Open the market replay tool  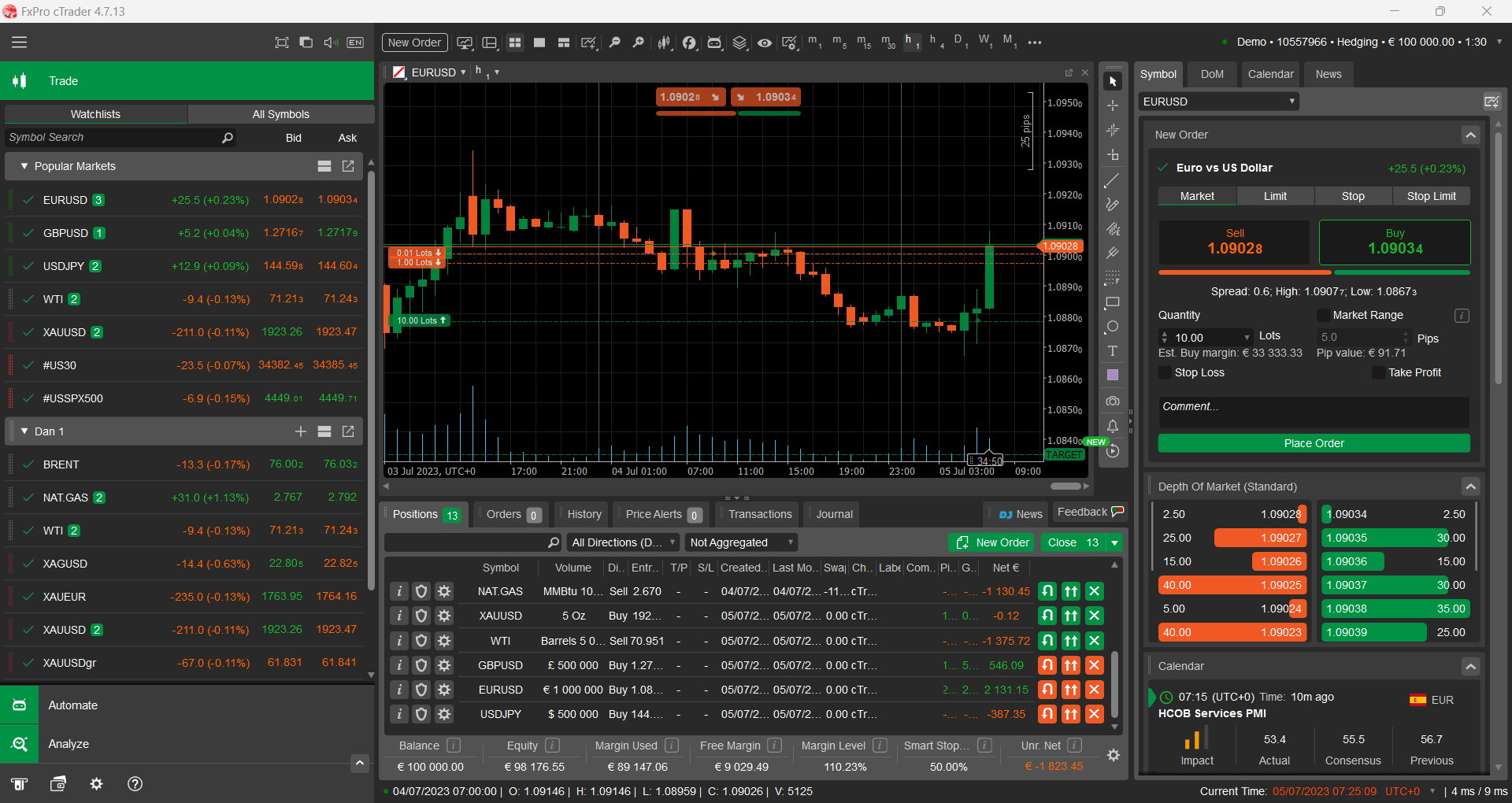coord(1113,451)
